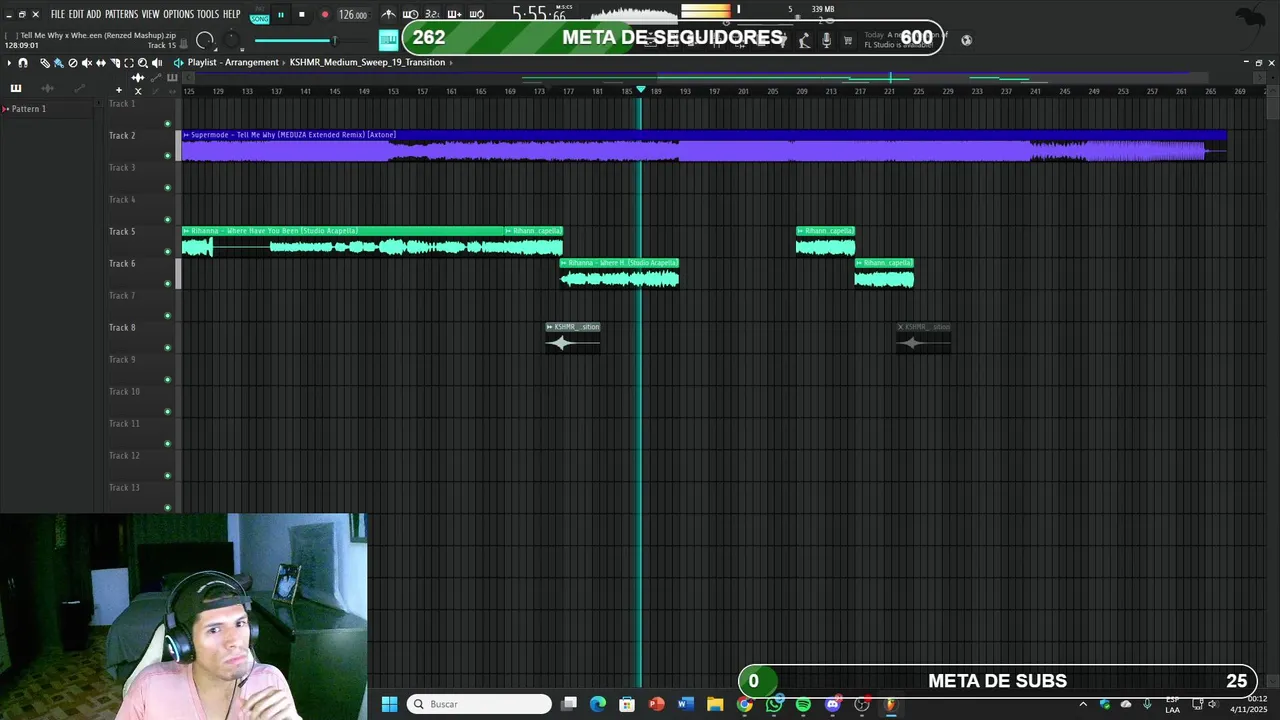
Task: Select the Slip tool
Action: 101,63
